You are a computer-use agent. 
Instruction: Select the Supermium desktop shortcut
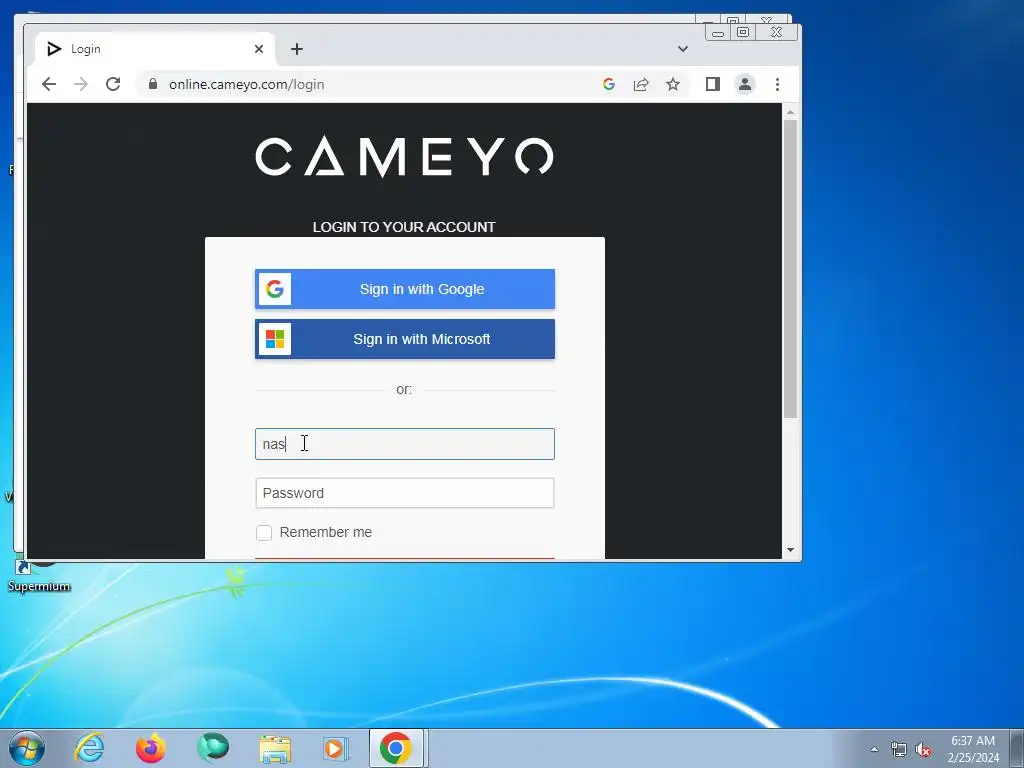(x=39, y=575)
